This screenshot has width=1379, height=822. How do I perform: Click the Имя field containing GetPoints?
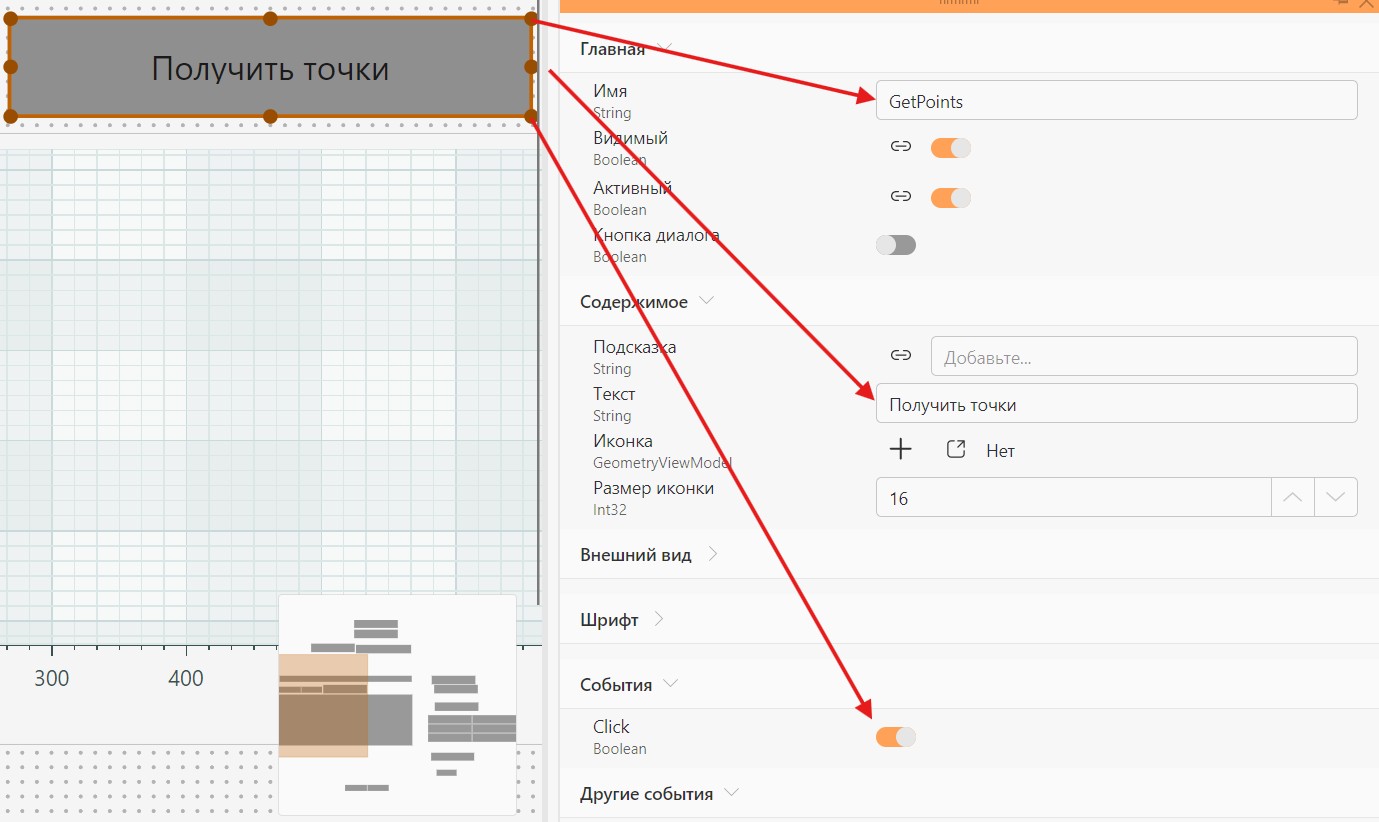tap(1116, 101)
